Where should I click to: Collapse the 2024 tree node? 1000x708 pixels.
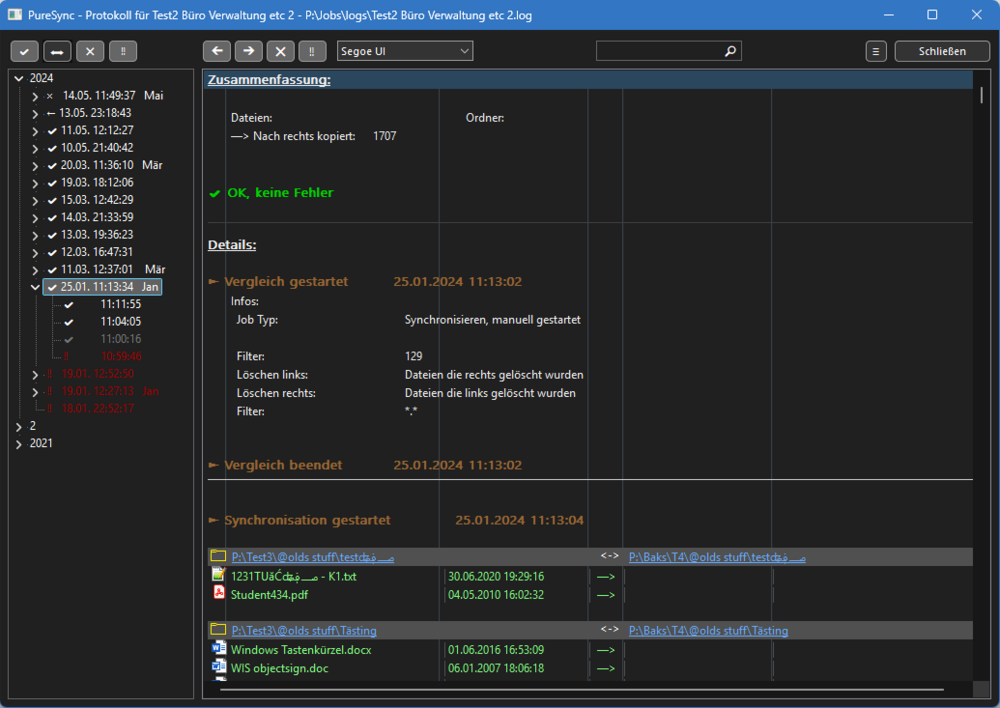tap(18, 78)
